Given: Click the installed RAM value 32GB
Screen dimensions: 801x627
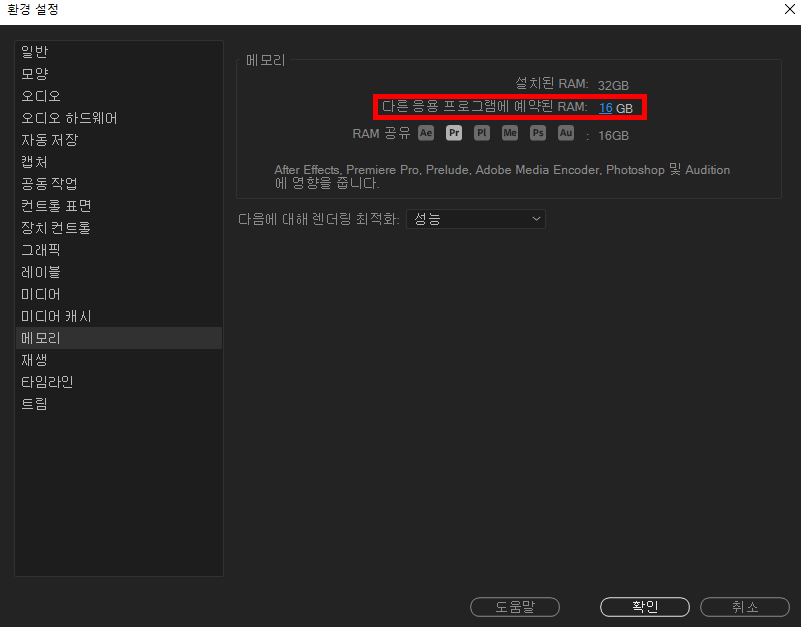Looking at the screenshot, I should [x=613, y=85].
